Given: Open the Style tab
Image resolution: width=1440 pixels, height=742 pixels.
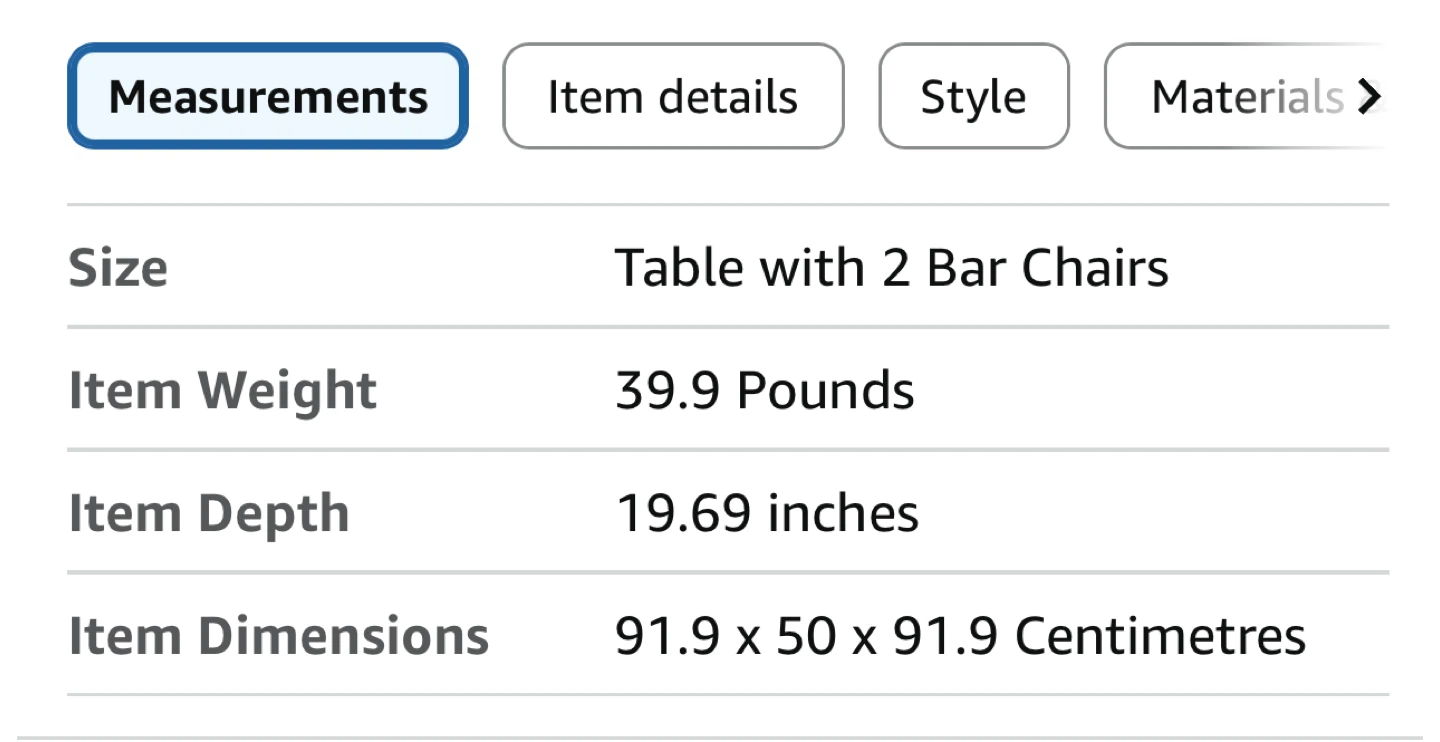Looking at the screenshot, I should pyautogui.click(x=974, y=96).
